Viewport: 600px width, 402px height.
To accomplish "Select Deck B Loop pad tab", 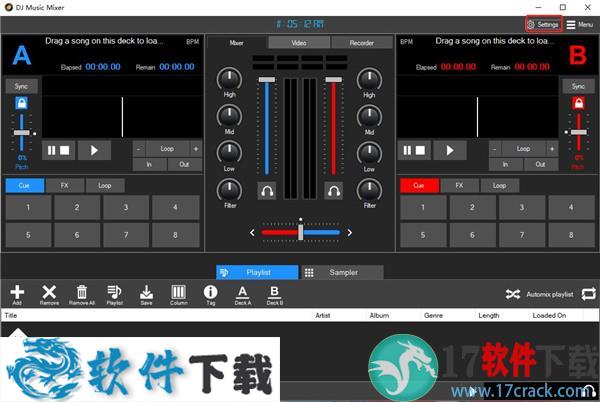I will pyautogui.click(x=500, y=186).
